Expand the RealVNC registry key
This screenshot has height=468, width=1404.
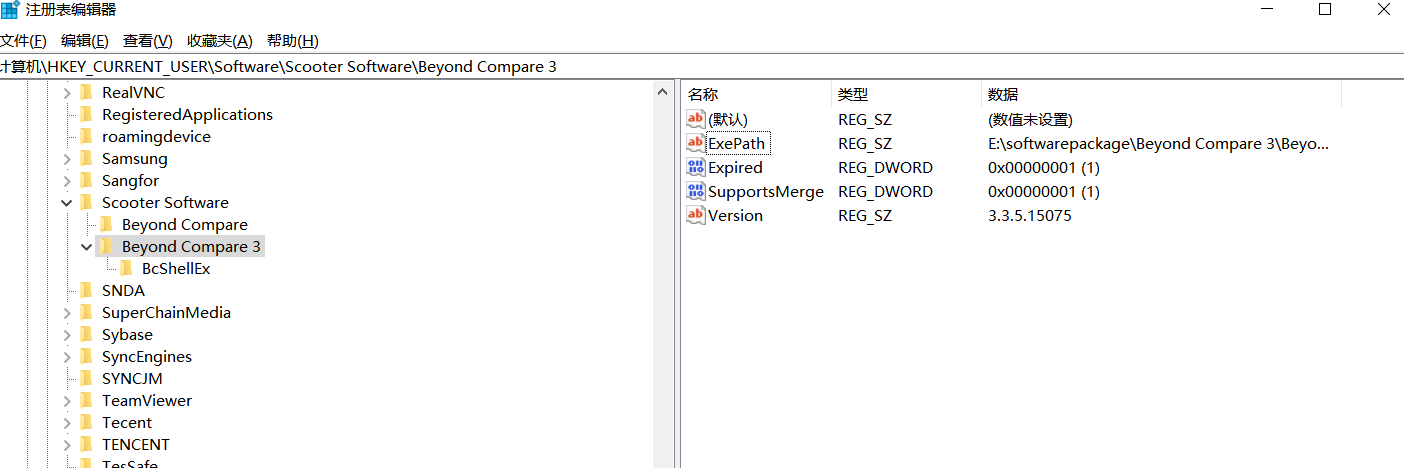click(x=67, y=93)
